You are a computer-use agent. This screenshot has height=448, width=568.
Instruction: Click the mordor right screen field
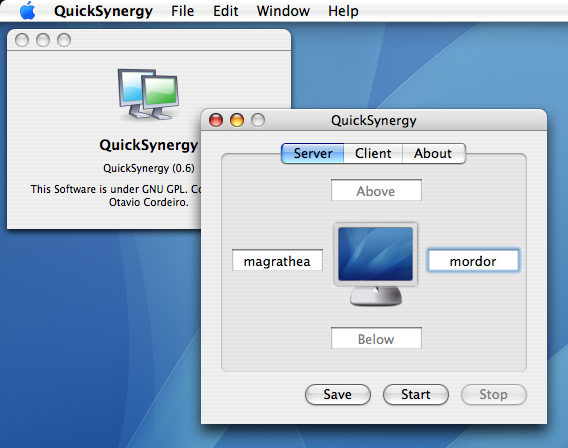pos(473,260)
